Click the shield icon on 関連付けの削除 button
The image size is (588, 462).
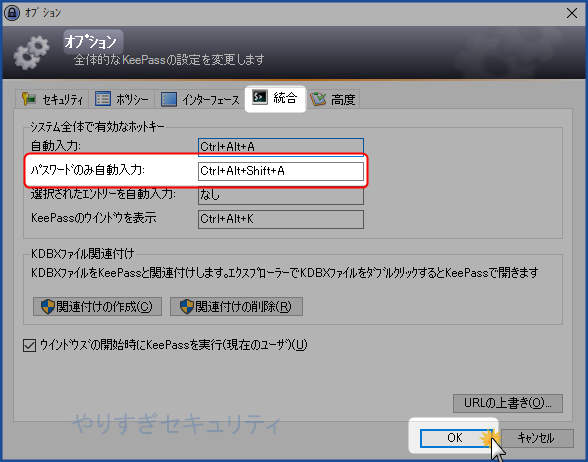186,306
